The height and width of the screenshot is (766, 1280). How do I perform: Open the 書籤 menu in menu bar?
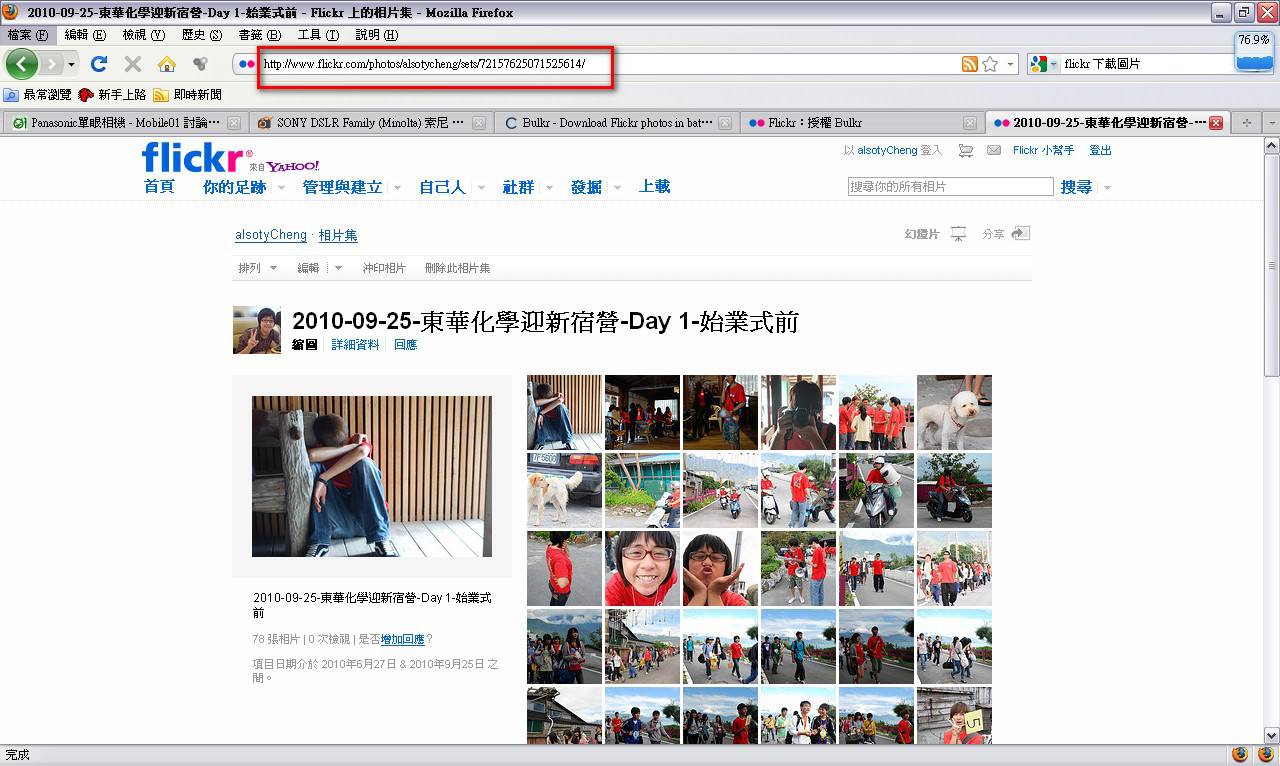pyautogui.click(x=259, y=35)
